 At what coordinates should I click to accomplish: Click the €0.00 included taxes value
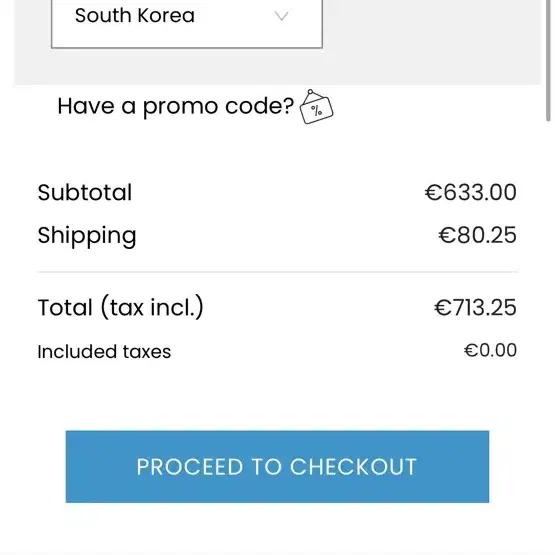click(490, 350)
